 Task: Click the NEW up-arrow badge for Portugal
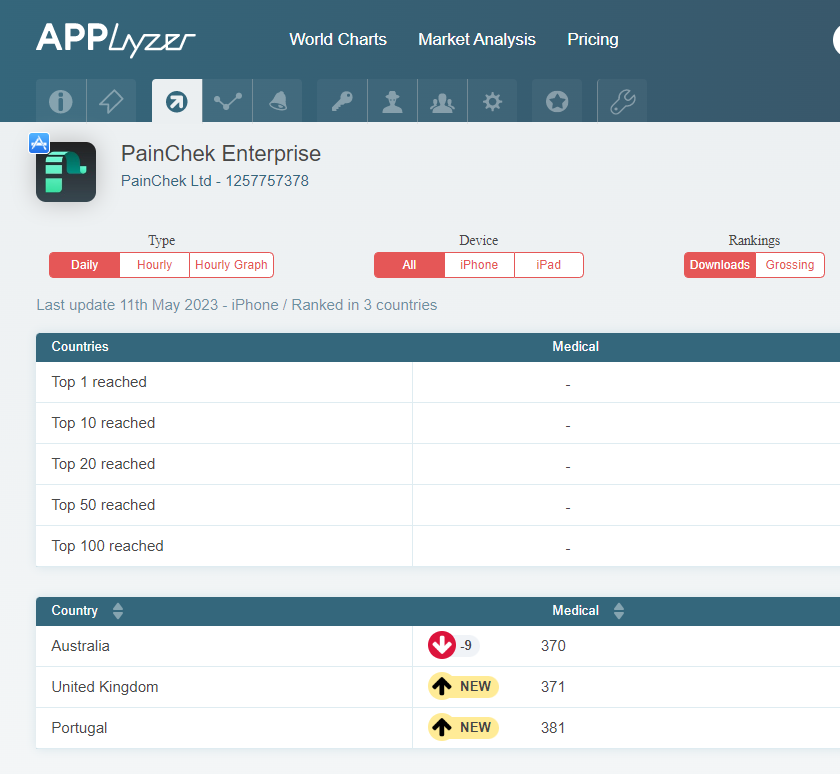point(463,727)
